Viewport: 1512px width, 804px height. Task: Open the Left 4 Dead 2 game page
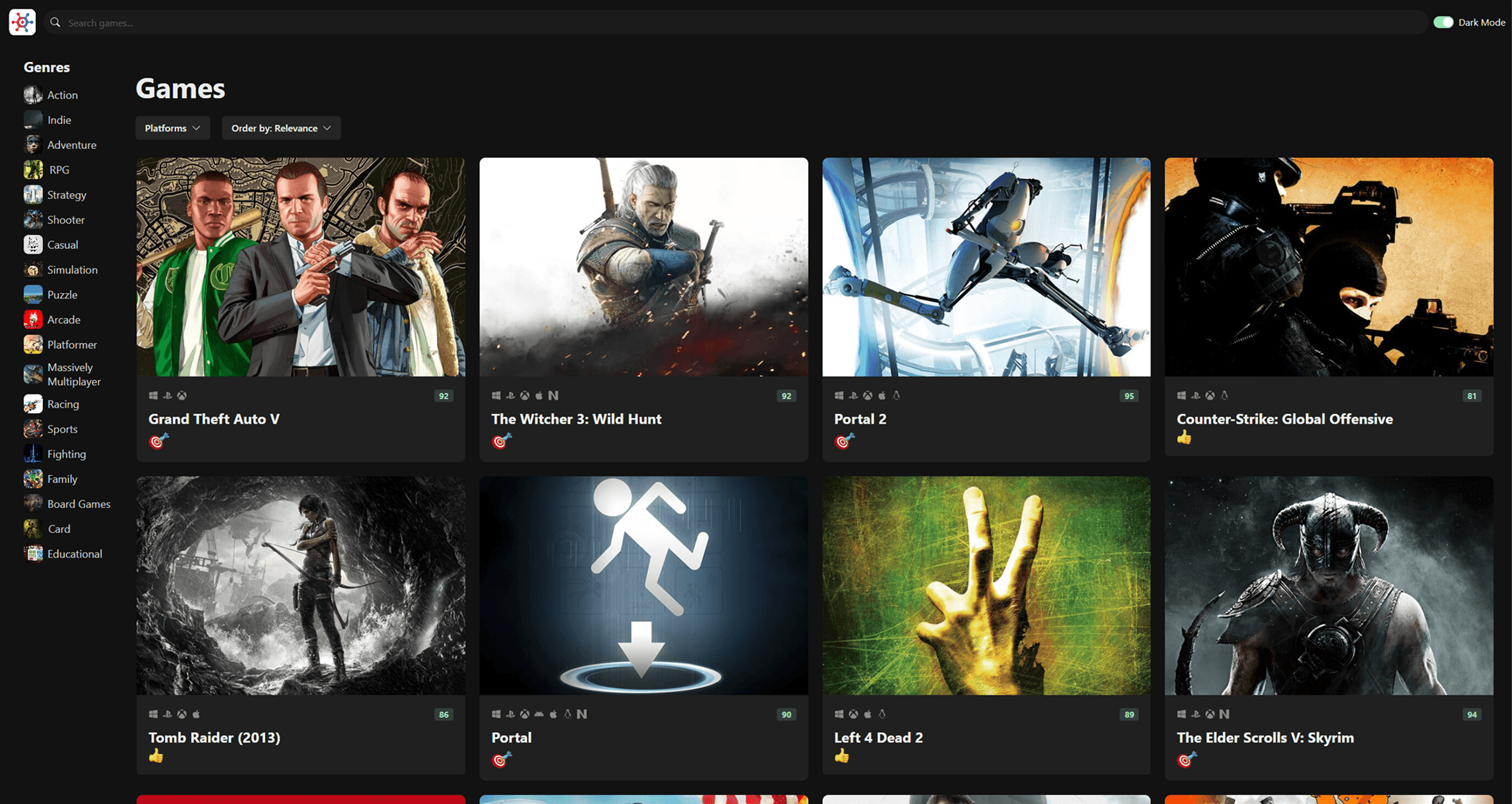878,737
